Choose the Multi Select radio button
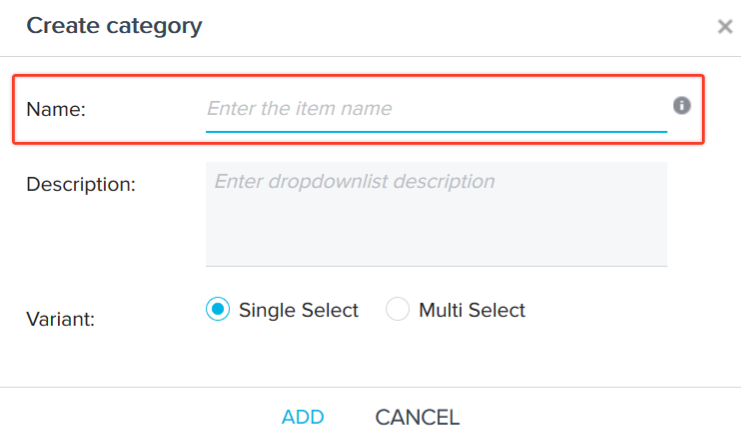Image resolution: width=741 pixels, height=438 pixels. 397,309
